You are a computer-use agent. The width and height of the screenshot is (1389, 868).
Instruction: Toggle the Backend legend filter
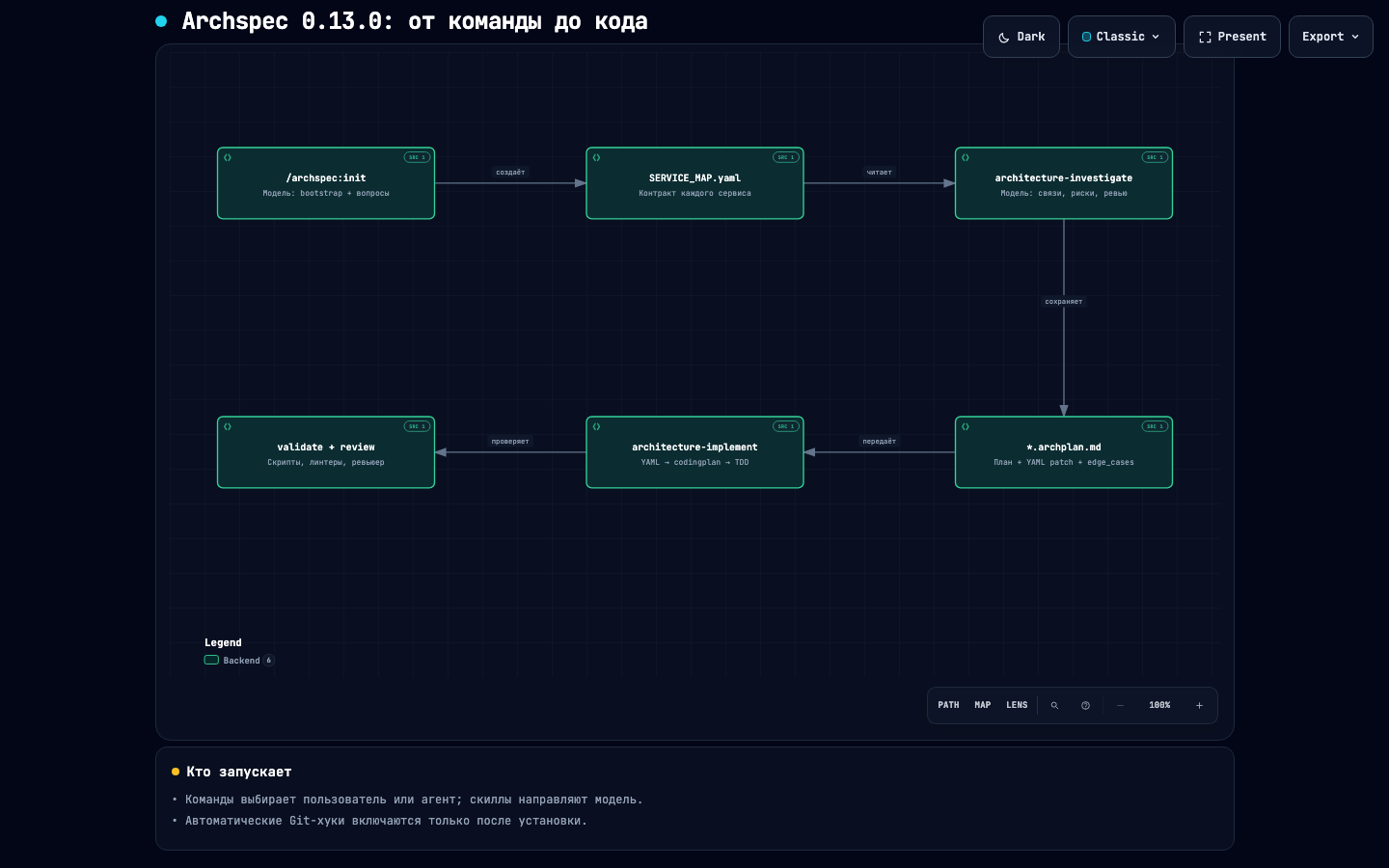(239, 661)
